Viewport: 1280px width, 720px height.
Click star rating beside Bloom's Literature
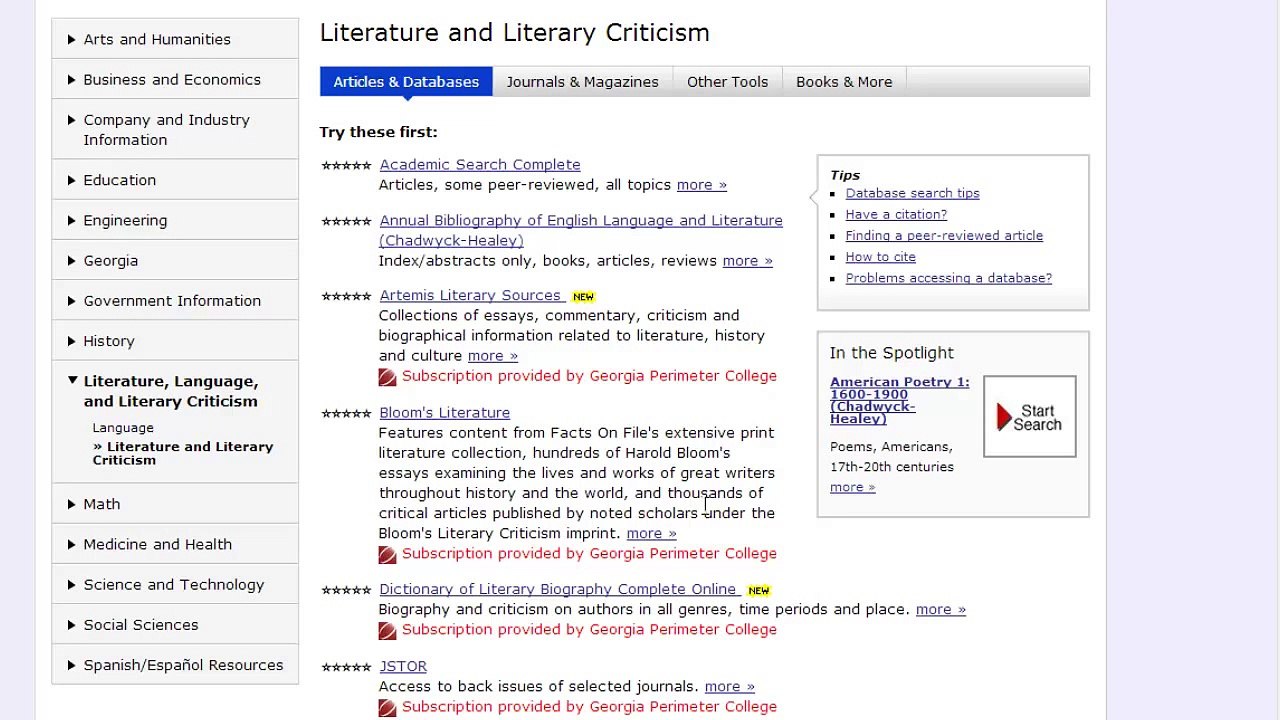(346, 413)
